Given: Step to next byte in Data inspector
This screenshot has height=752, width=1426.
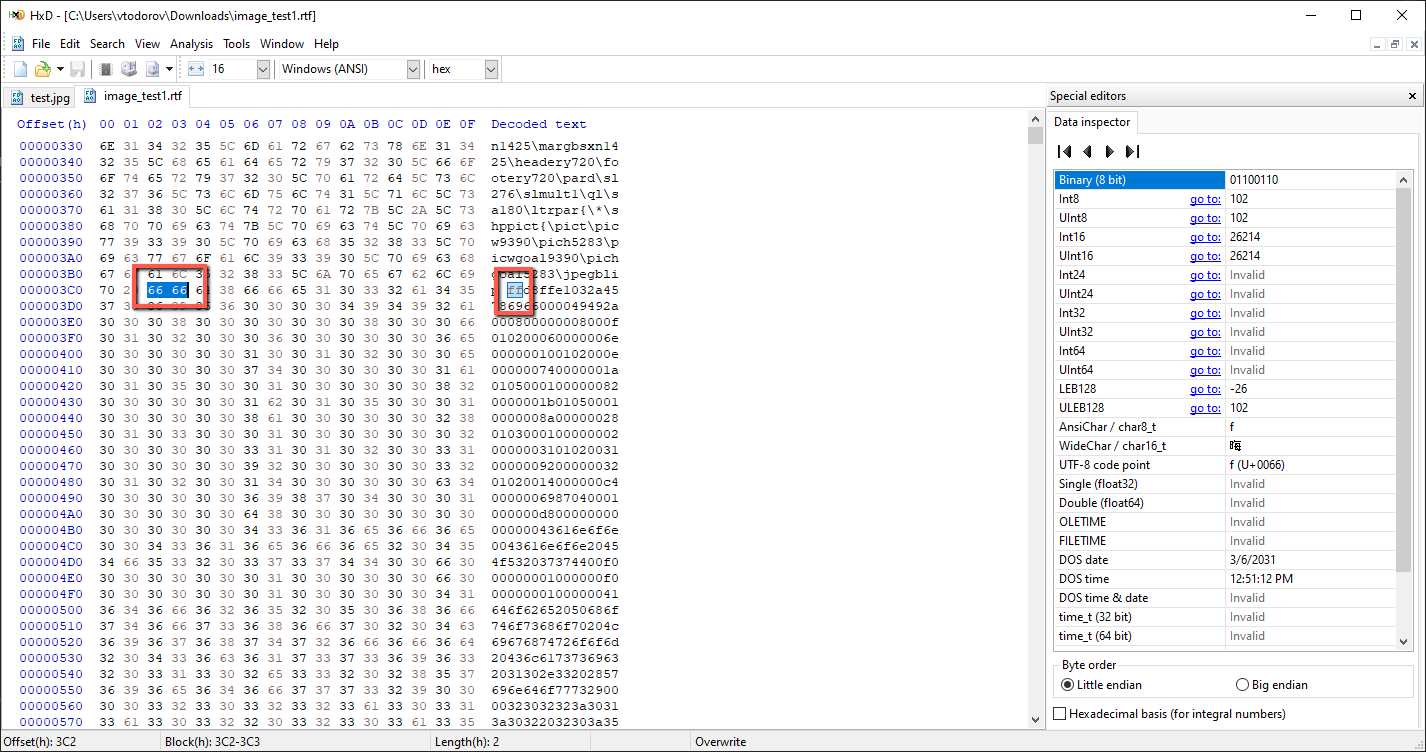Looking at the screenshot, I should tap(1109, 152).
